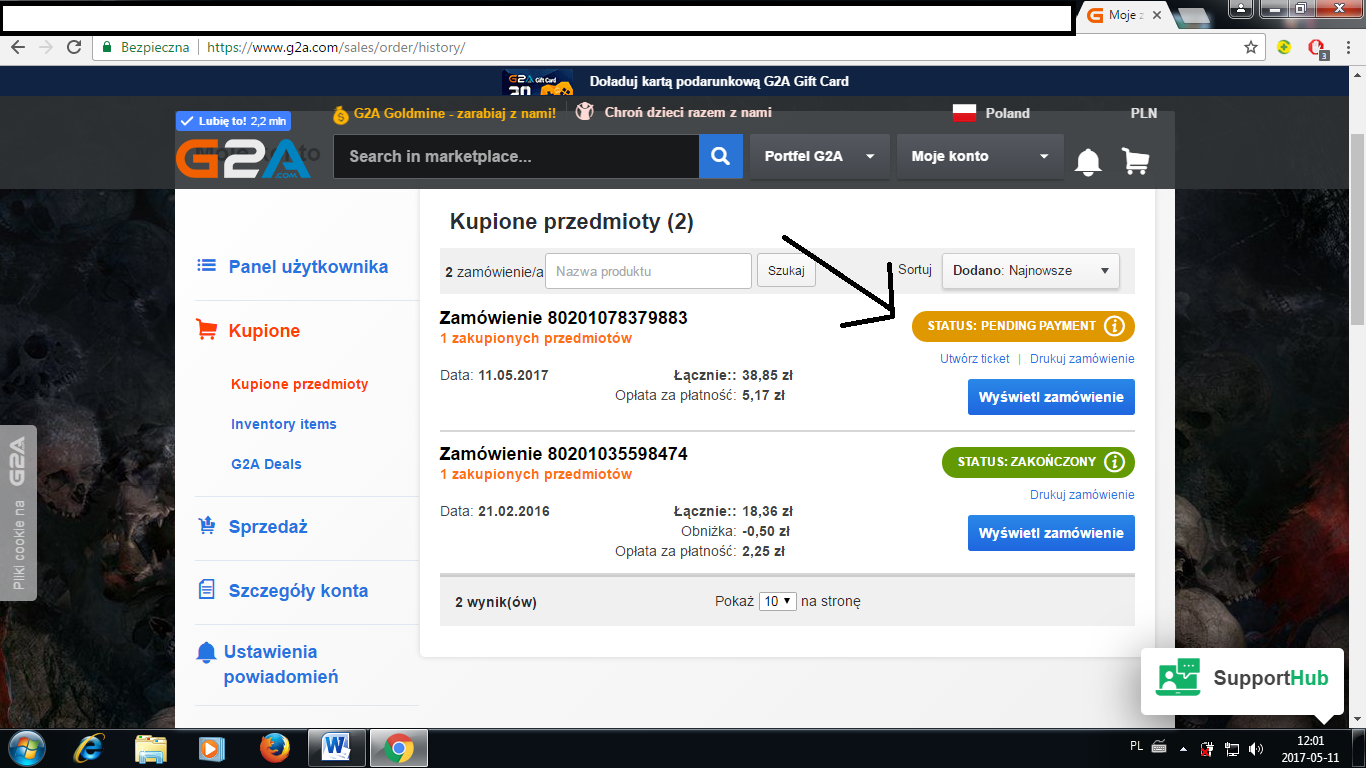This screenshot has width=1366, height=768.
Task: Open G2A Deals in sidebar
Action: pyautogui.click(x=266, y=464)
